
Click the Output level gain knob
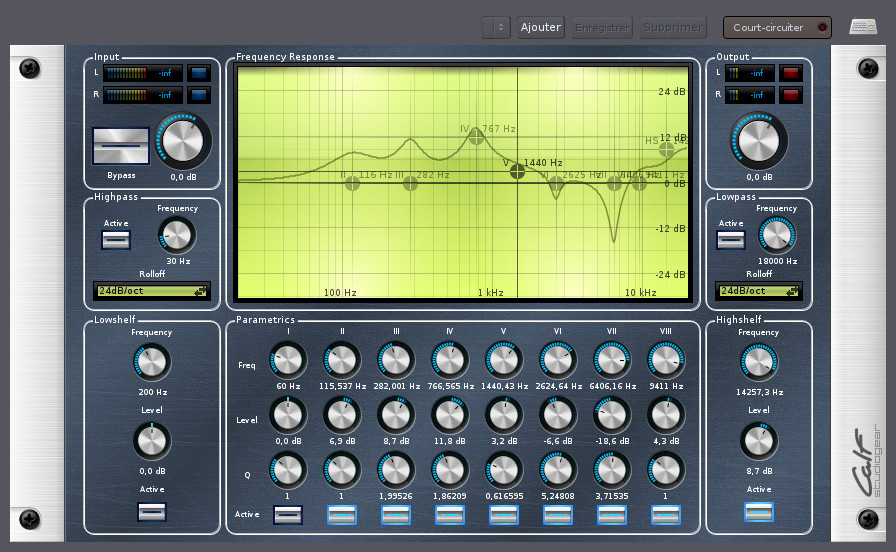(x=759, y=141)
